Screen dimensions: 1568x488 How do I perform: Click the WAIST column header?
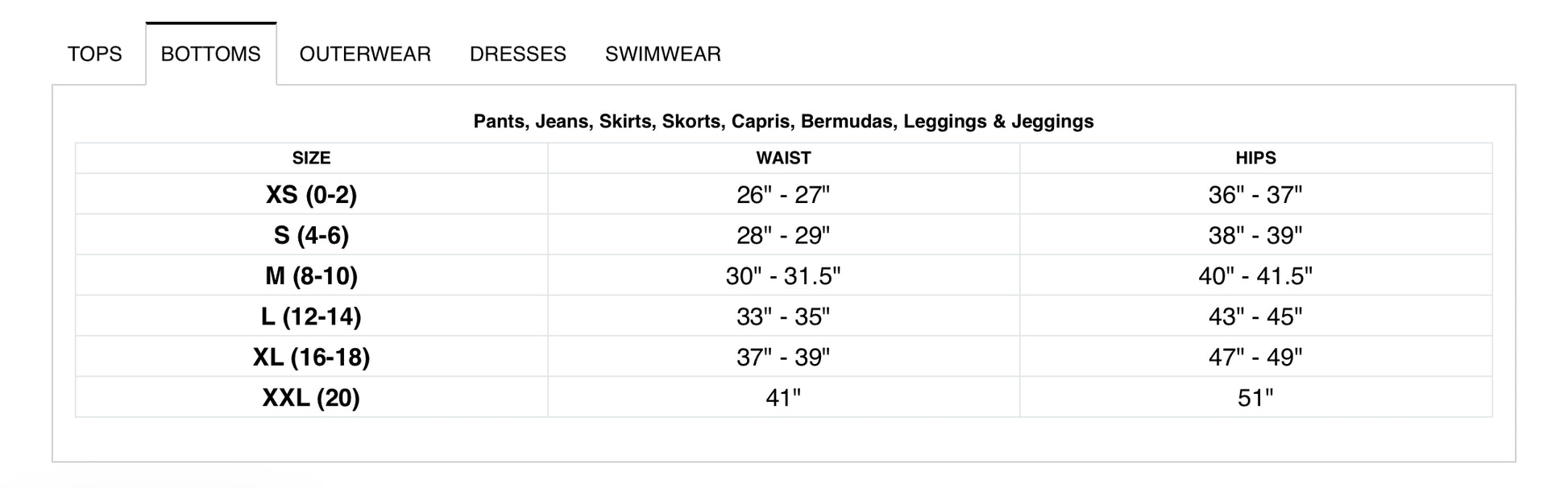click(x=784, y=158)
